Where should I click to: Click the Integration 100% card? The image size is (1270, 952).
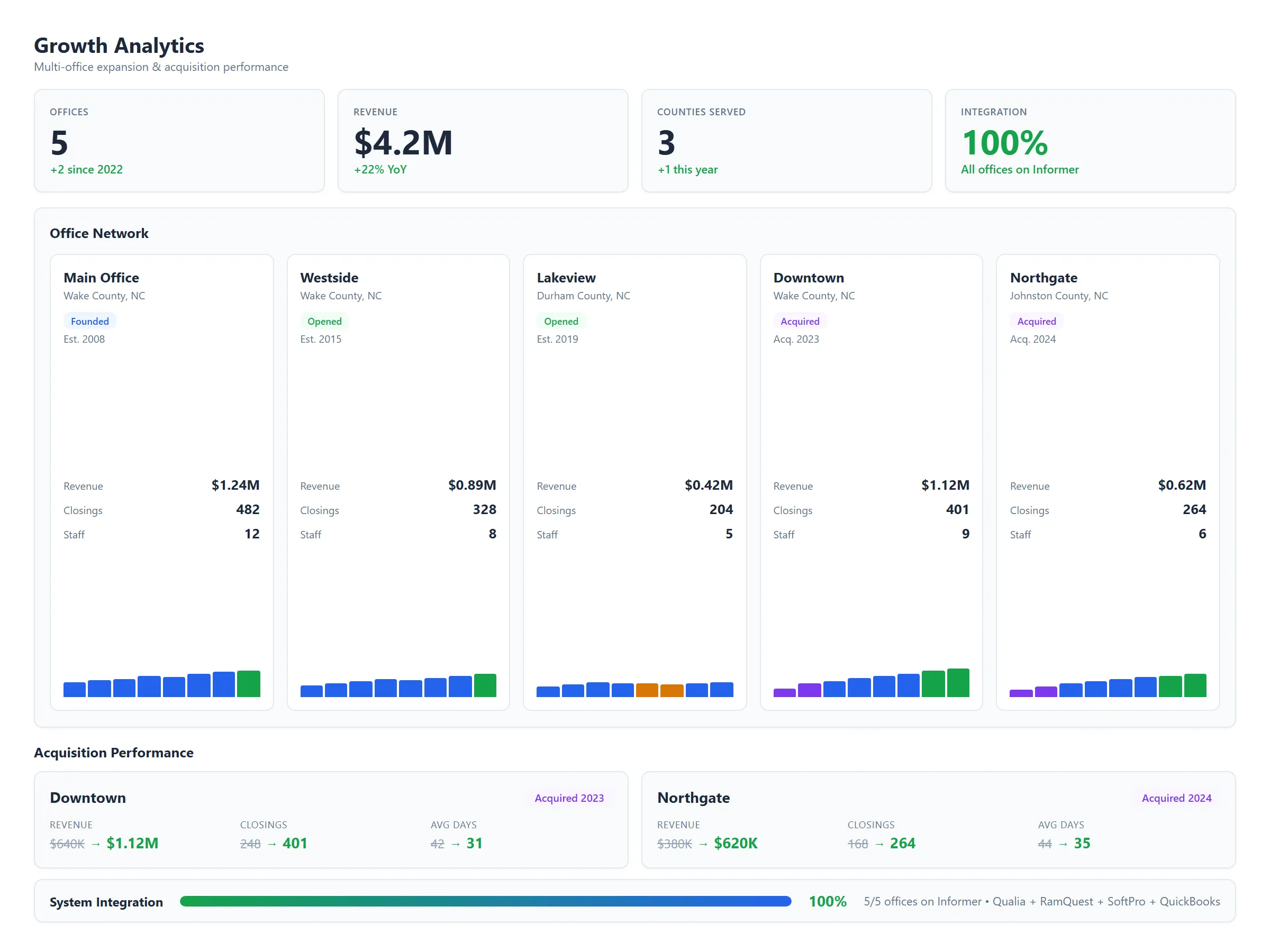[1089, 141]
